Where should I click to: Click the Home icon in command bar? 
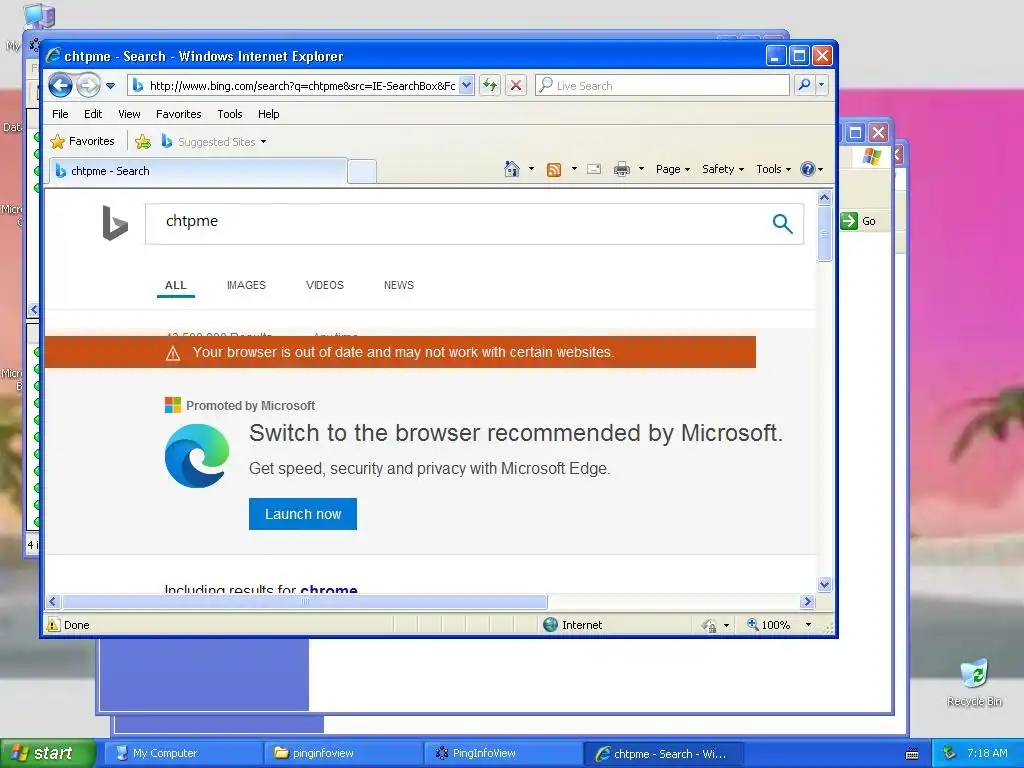[x=512, y=169]
